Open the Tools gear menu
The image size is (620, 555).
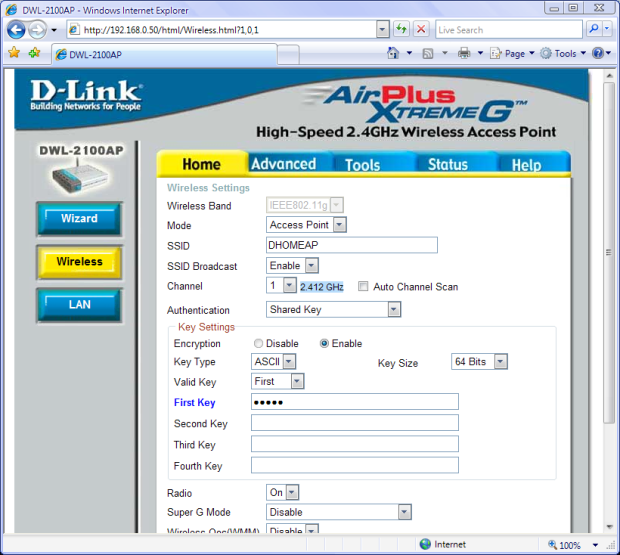(x=563, y=53)
